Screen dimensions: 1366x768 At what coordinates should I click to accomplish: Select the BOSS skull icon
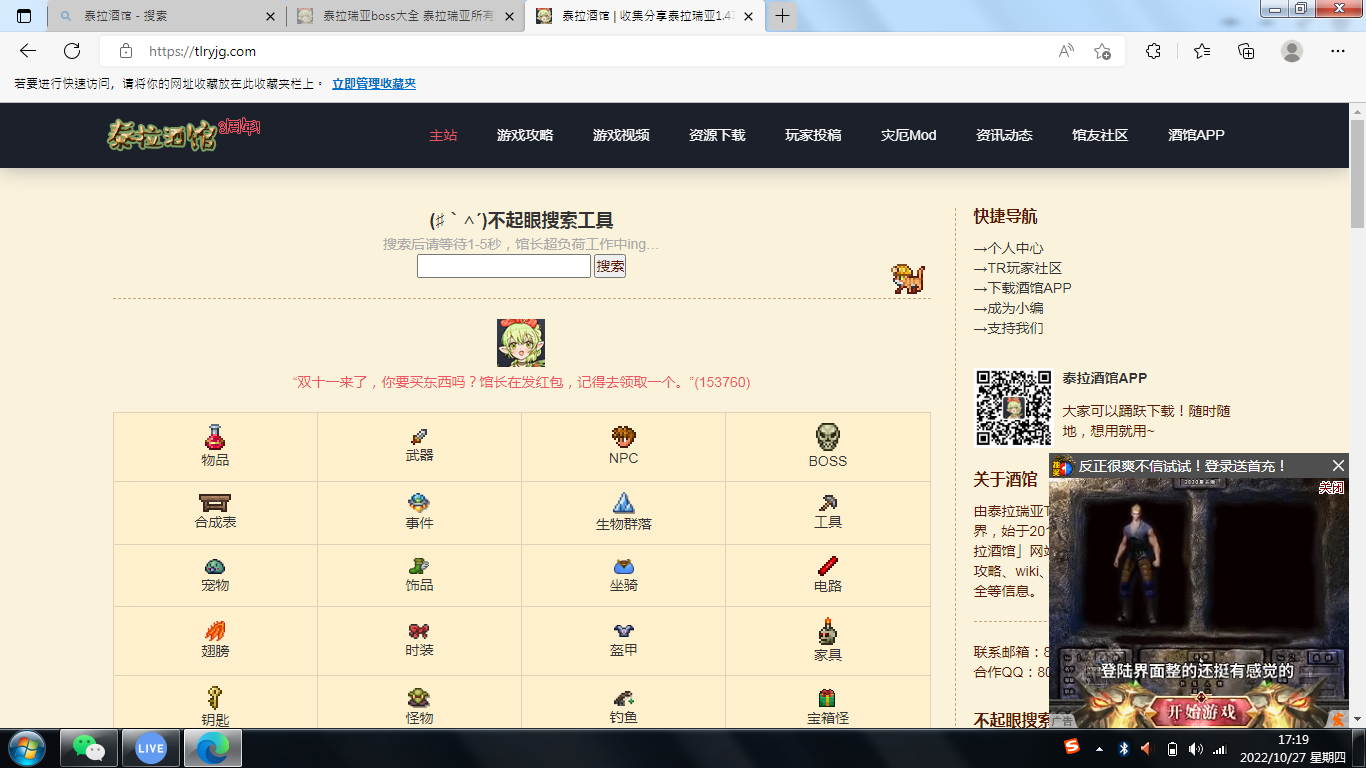point(827,437)
